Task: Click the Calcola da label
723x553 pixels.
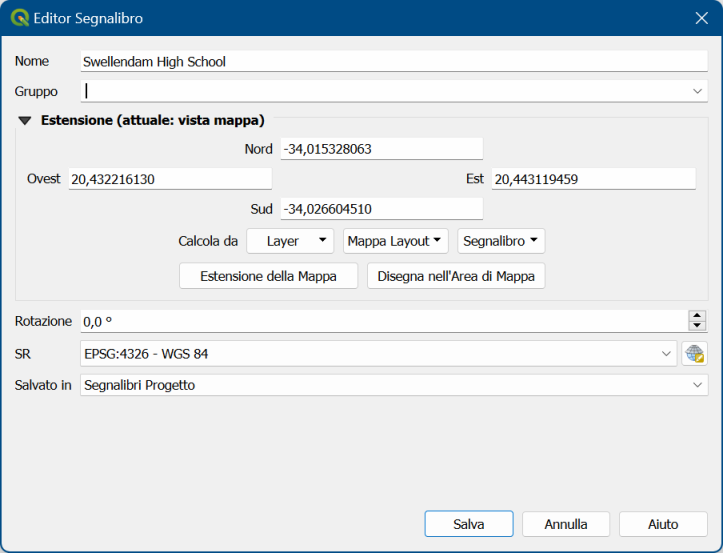Action: (208, 241)
